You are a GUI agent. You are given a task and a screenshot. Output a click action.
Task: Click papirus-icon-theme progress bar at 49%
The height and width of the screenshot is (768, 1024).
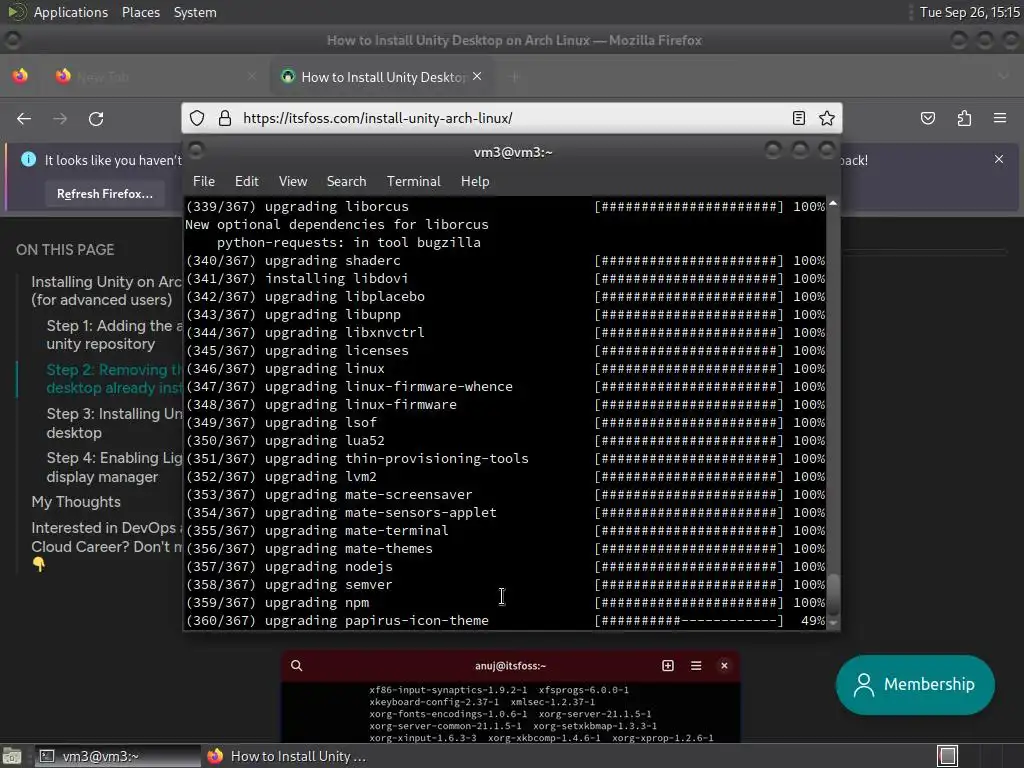click(688, 621)
